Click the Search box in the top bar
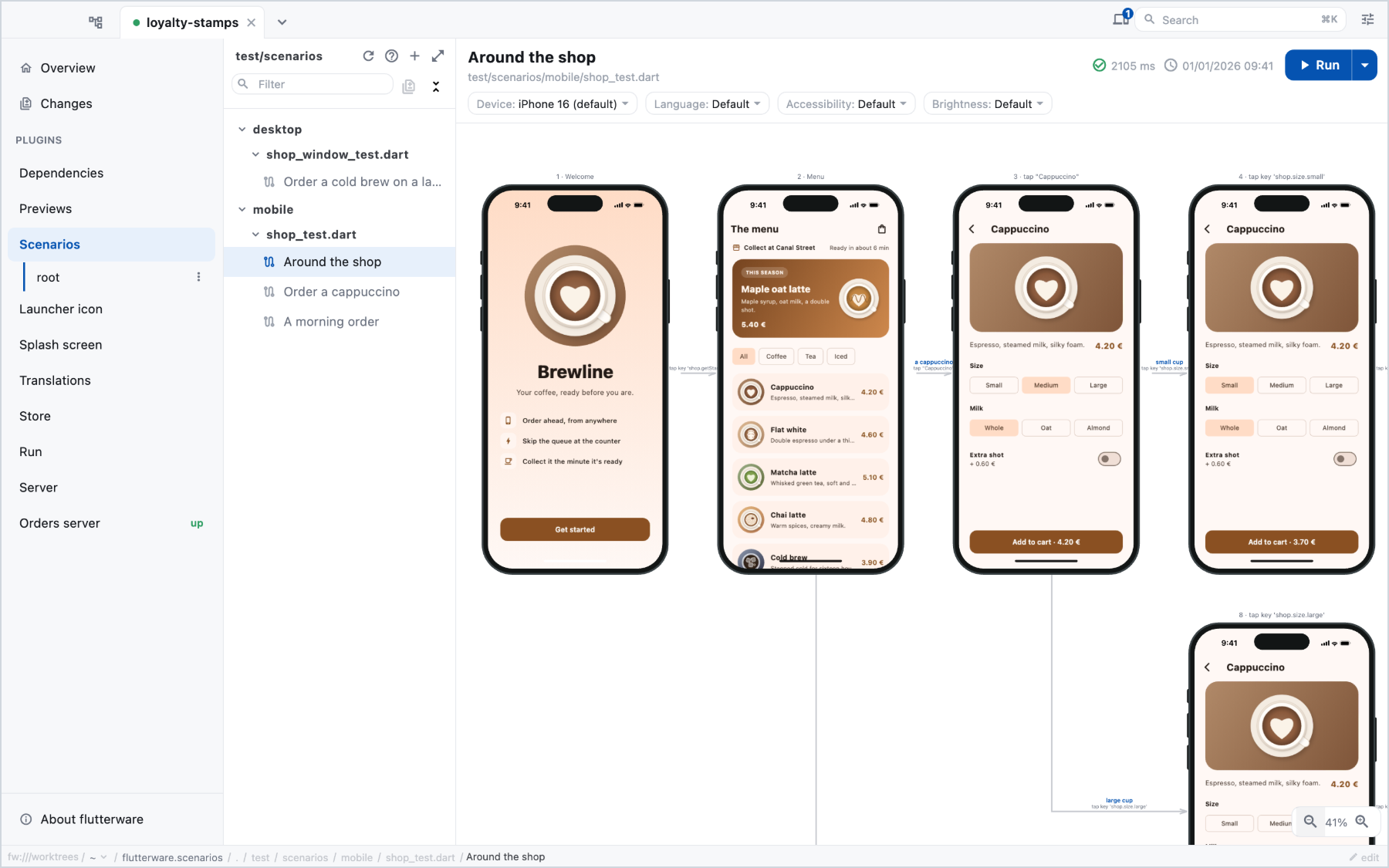Image resolution: width=1389 pixels, height=868 pixels. [1242, 20]
